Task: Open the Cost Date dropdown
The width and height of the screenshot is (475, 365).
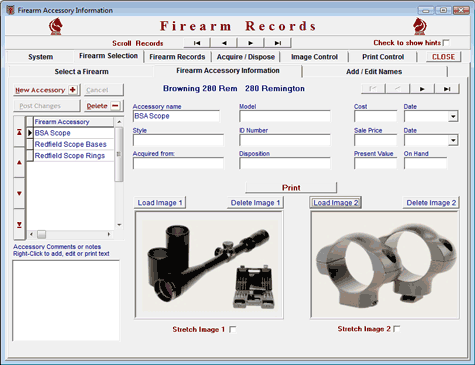Action: [x=453, y=116]
